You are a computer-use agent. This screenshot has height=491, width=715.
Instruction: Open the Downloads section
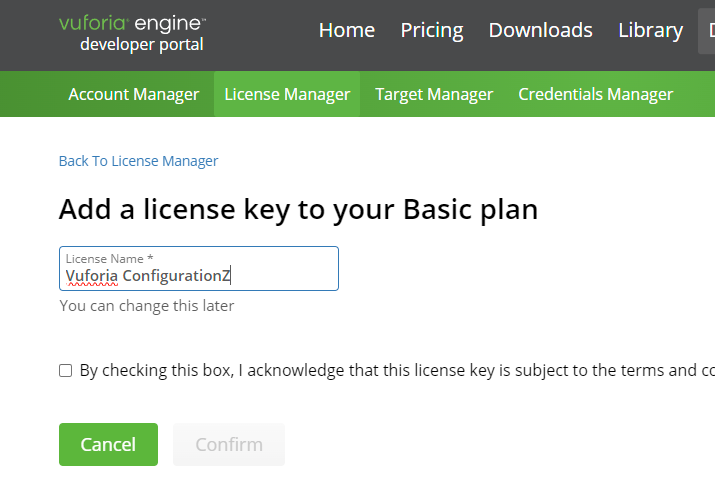[540, 31]
